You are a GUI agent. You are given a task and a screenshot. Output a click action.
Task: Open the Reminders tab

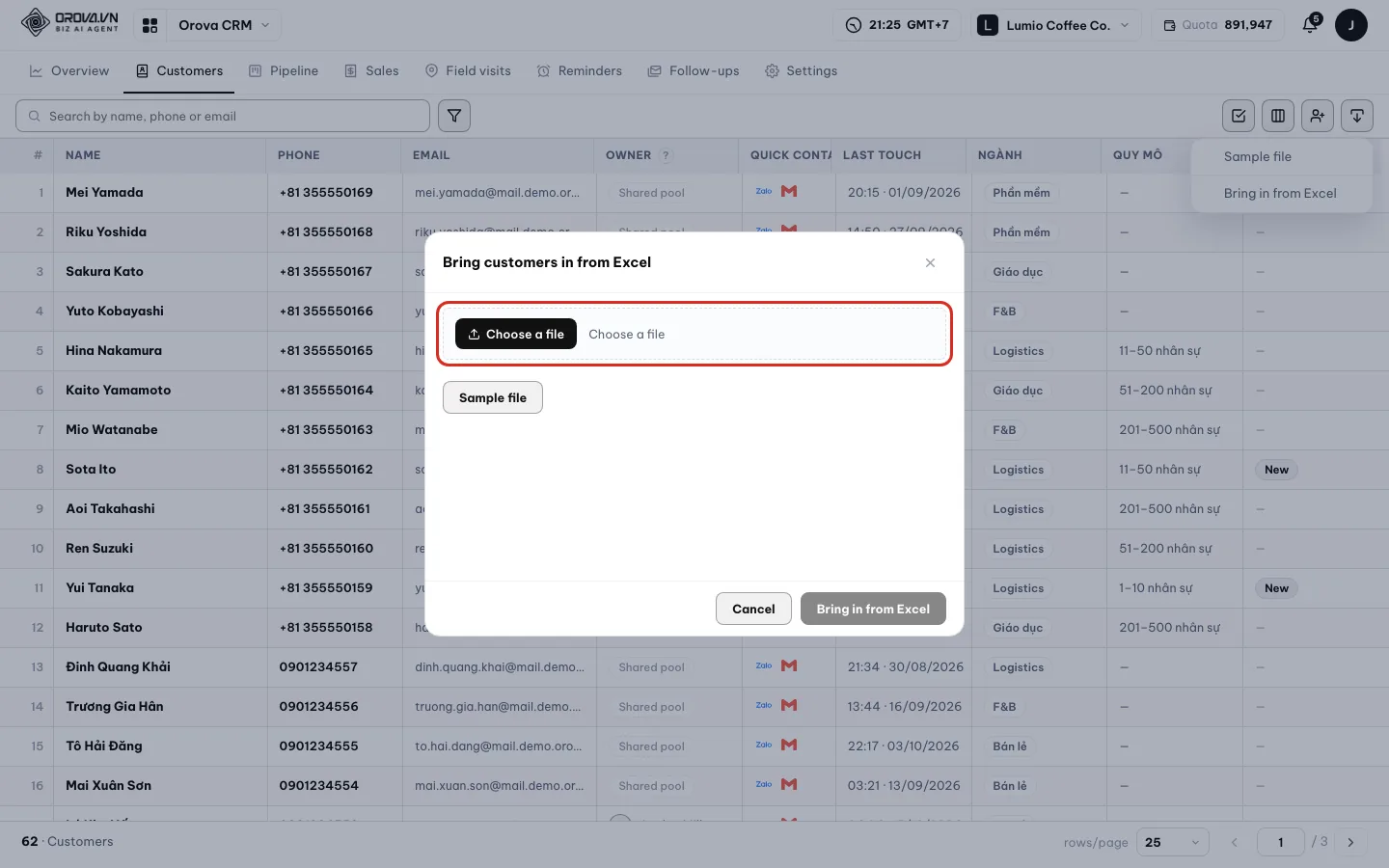tap(580, 70)
